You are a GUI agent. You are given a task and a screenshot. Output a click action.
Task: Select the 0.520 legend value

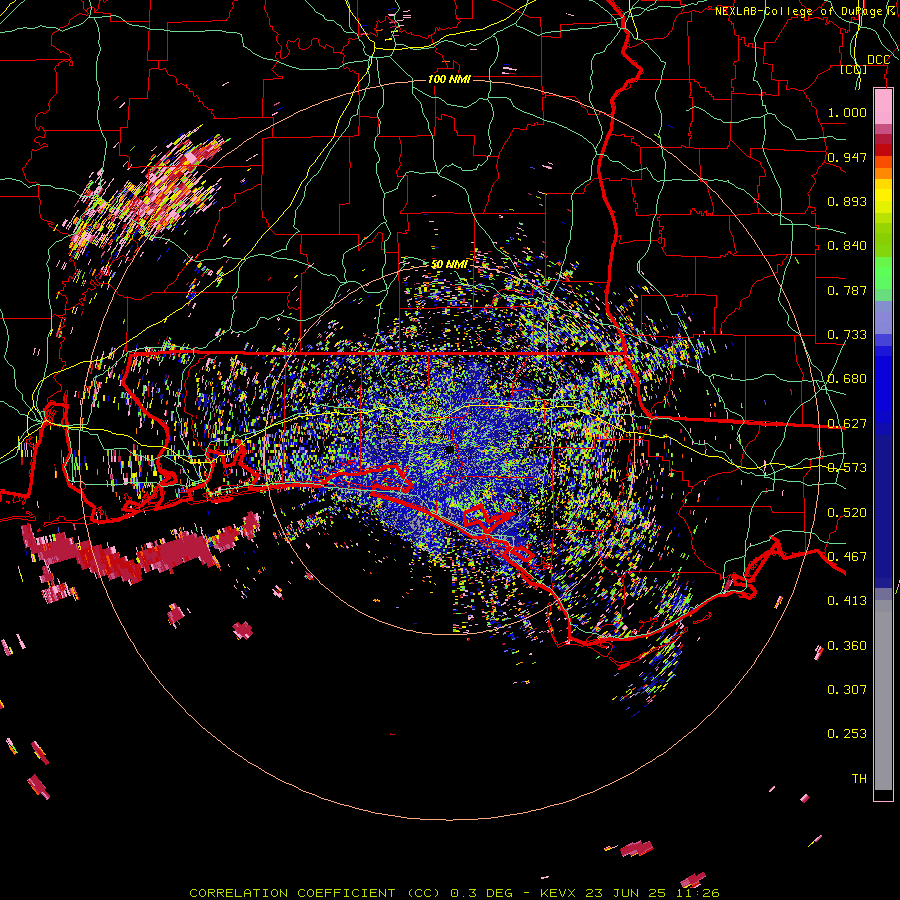(x=847, y=512)
